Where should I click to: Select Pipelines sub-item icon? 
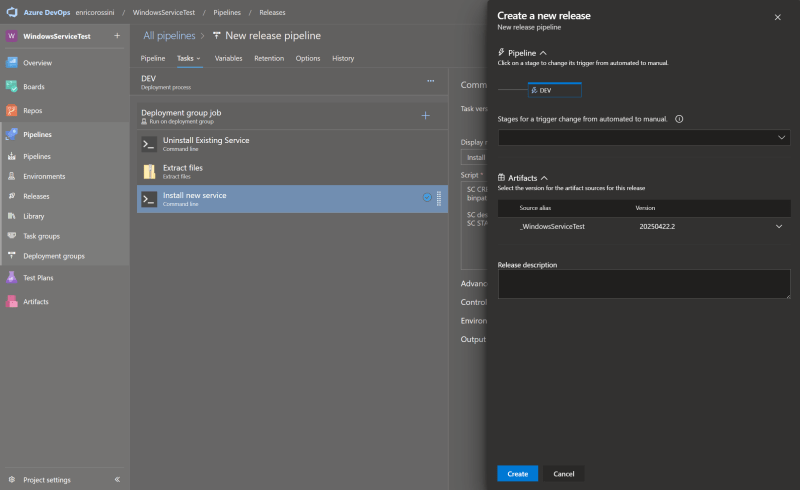12,156
